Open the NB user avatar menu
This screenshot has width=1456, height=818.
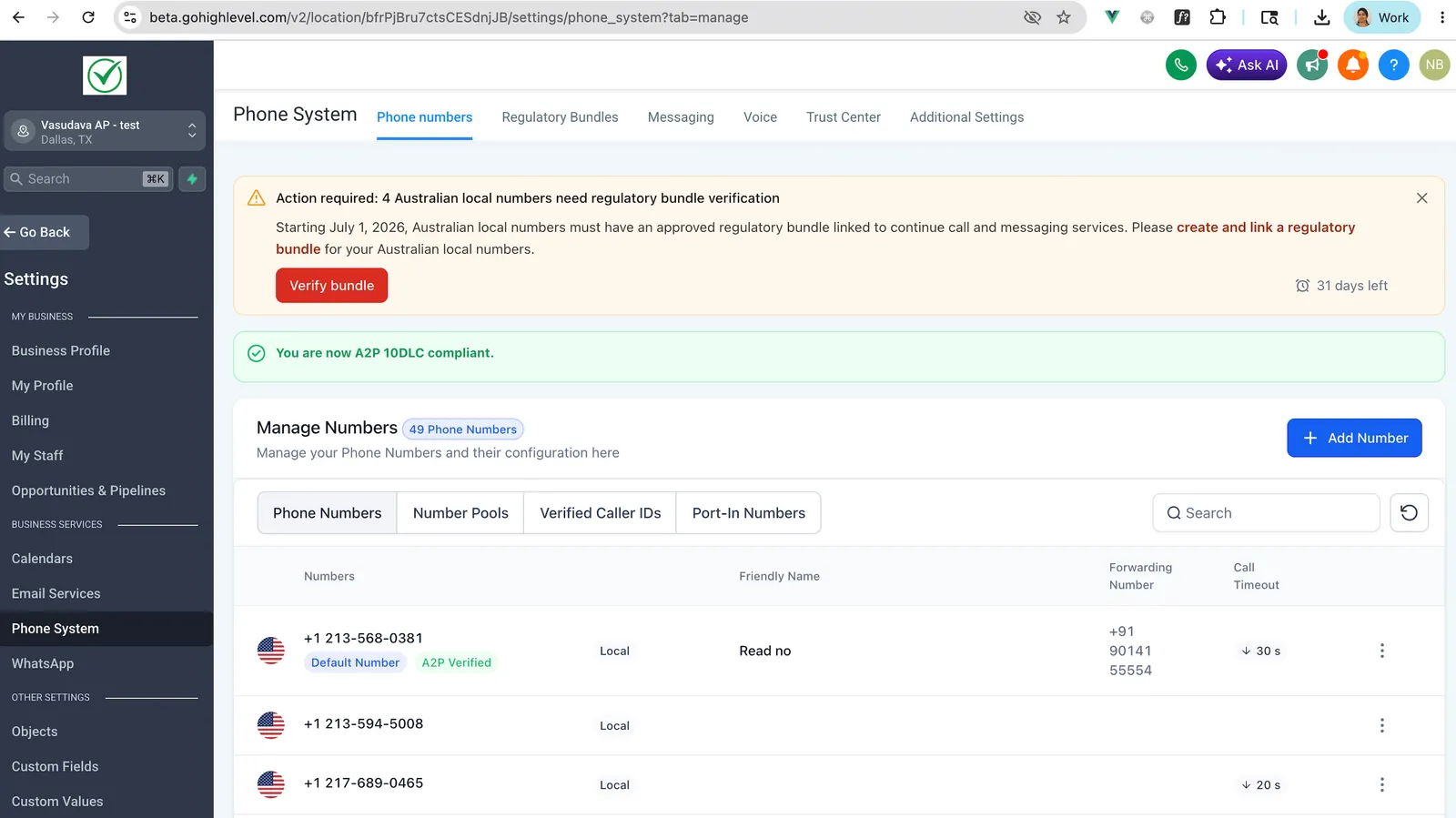click(x=1434, y=65)
